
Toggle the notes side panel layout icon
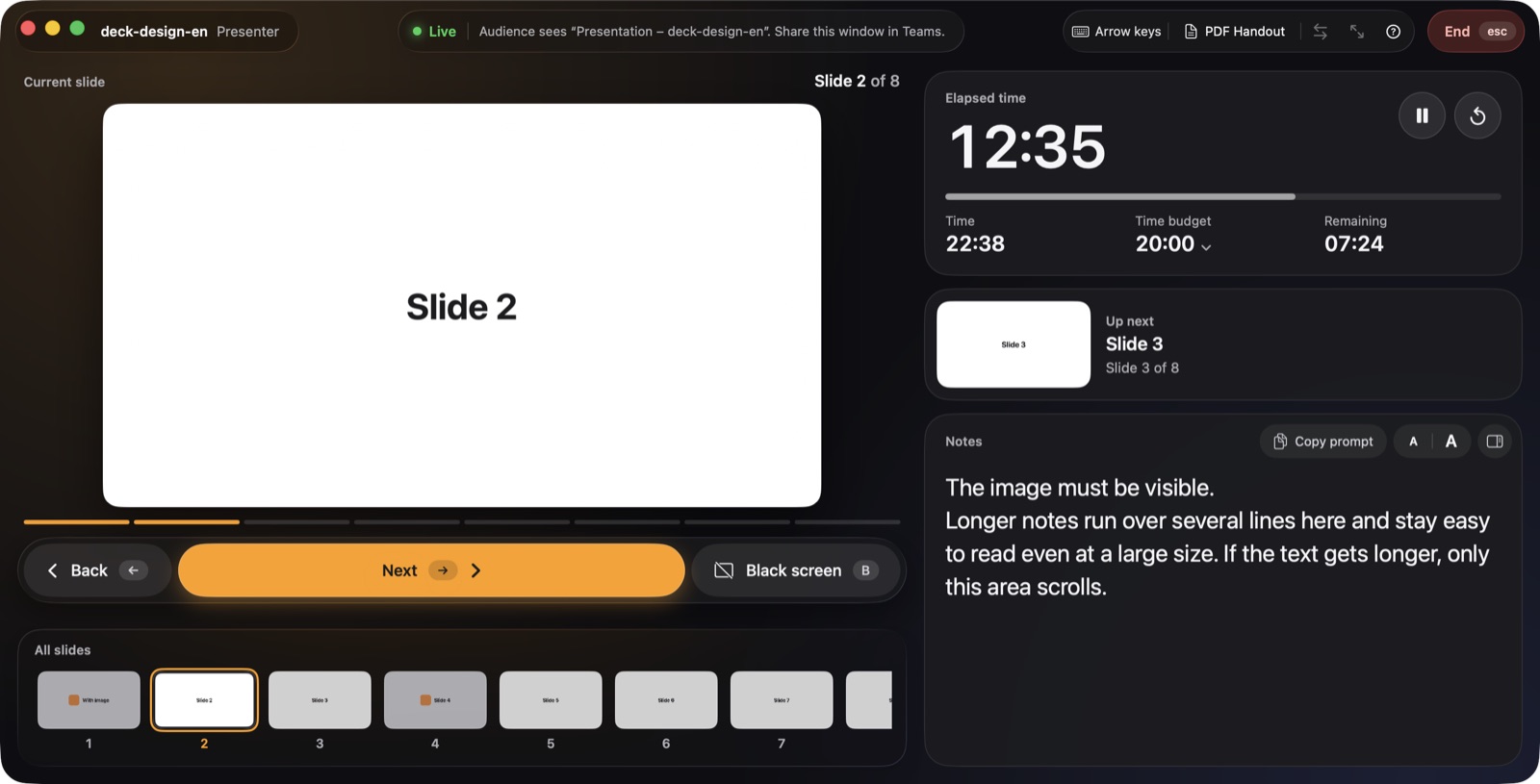tap(1495, 442)
